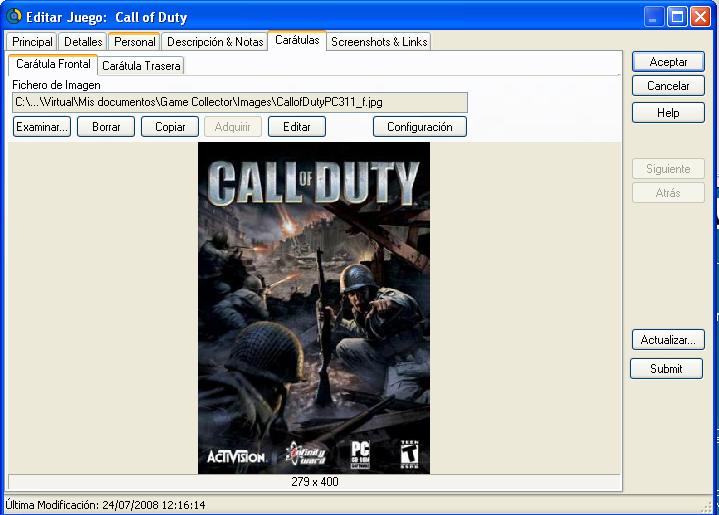Click the Submit button

pyautogui.click(x=666, y=369)
